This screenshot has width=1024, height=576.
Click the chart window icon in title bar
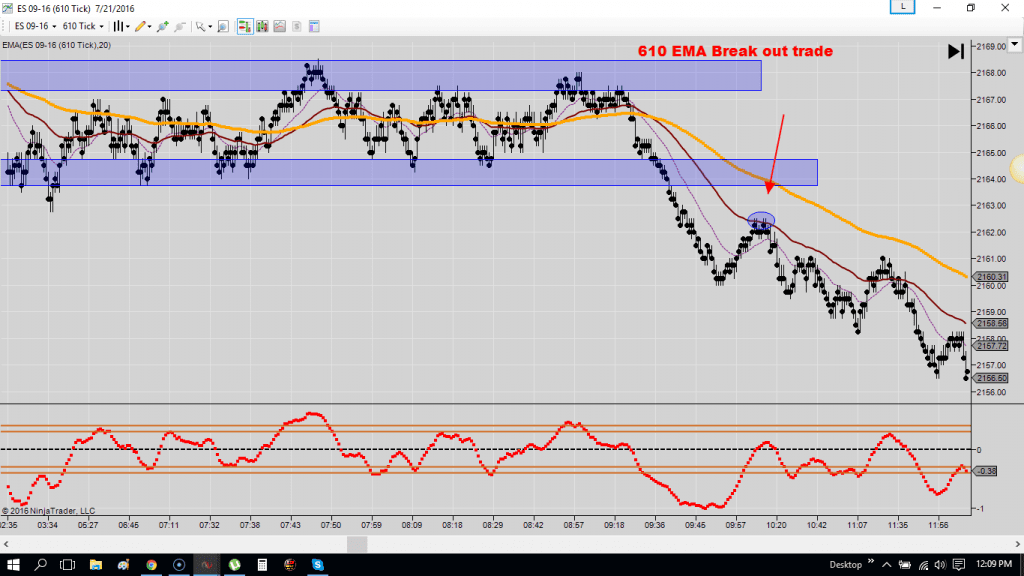[7, 8]
